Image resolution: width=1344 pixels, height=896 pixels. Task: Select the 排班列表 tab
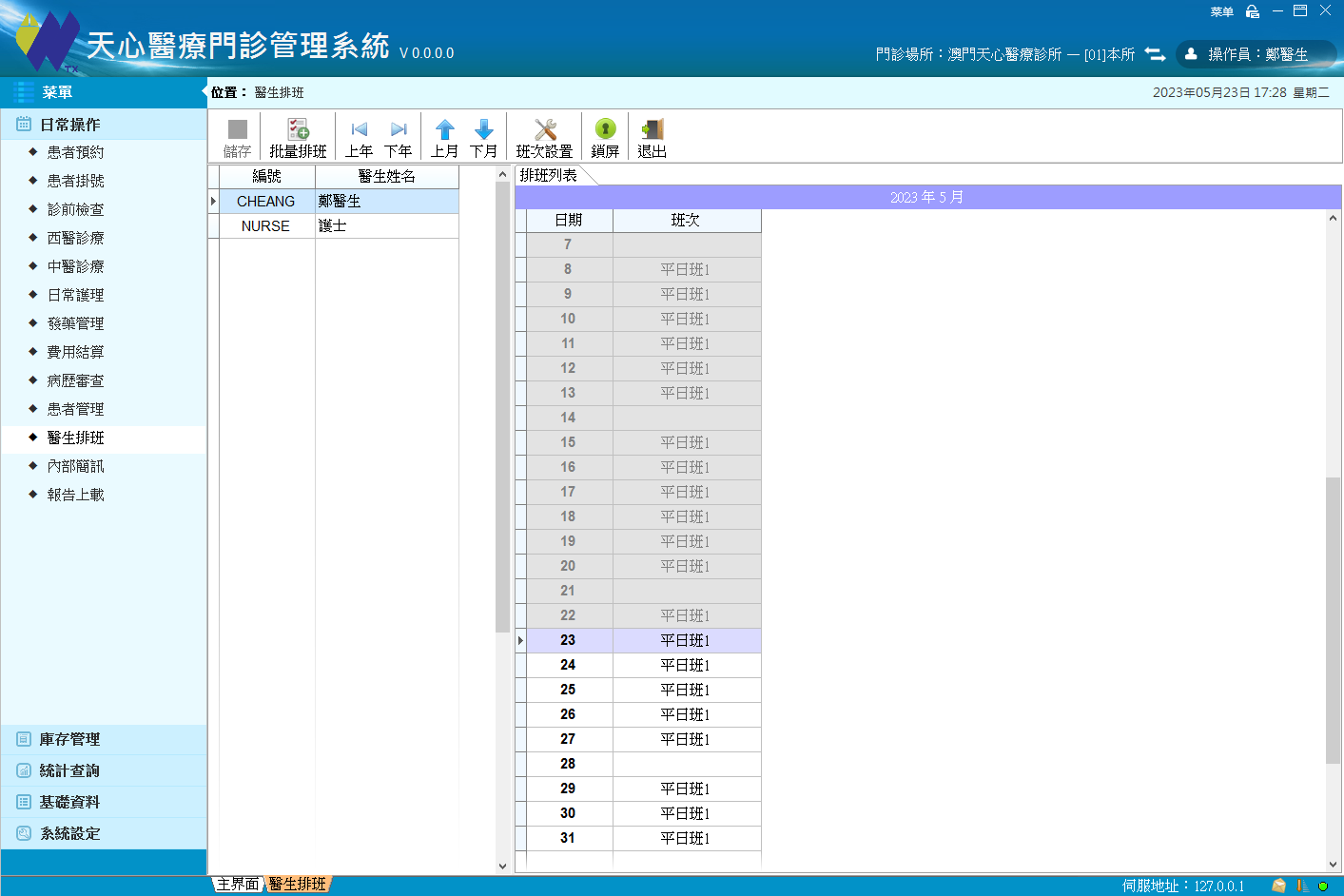(x=549, y=175)
